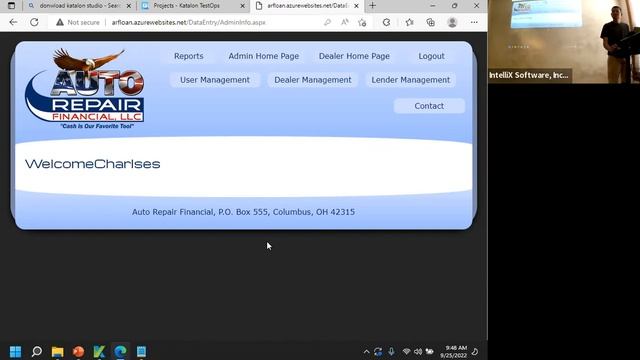Close the Projects - Katalon TestOps tab
Image resolution: width=640 pixels, height=360 pixels.
tap(242, 6)
